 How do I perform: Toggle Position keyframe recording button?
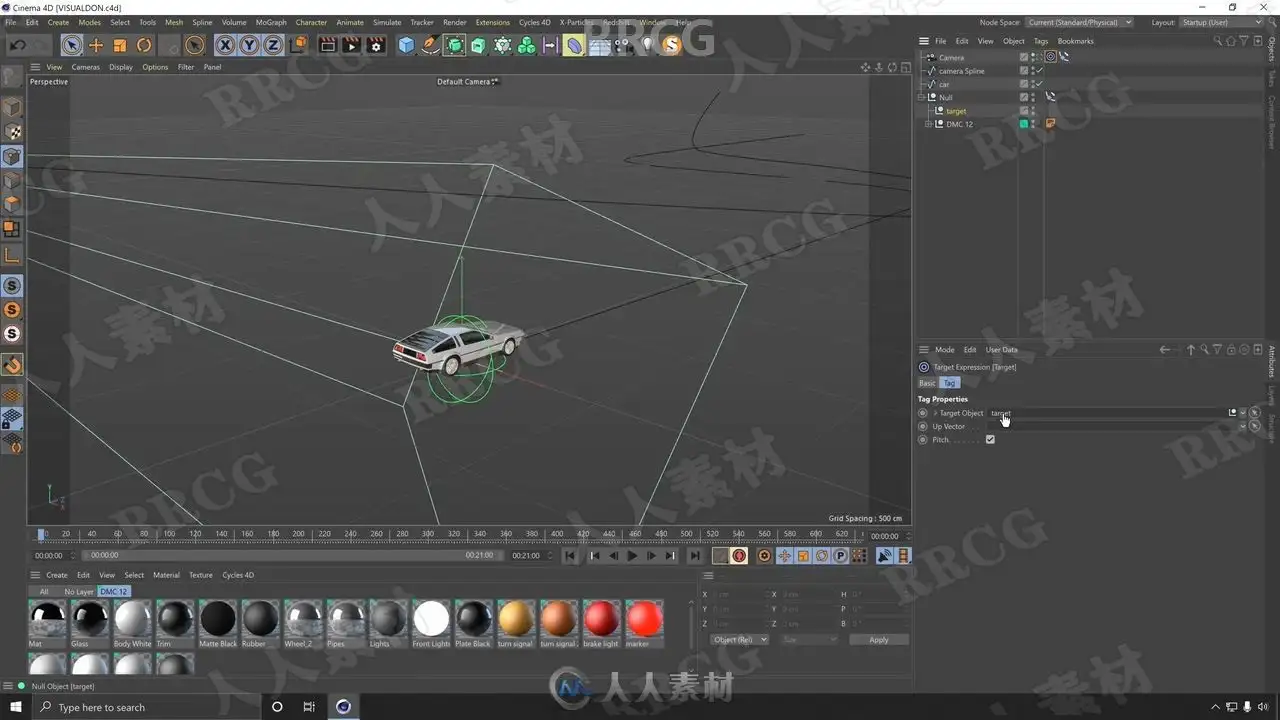pos(784,556)
